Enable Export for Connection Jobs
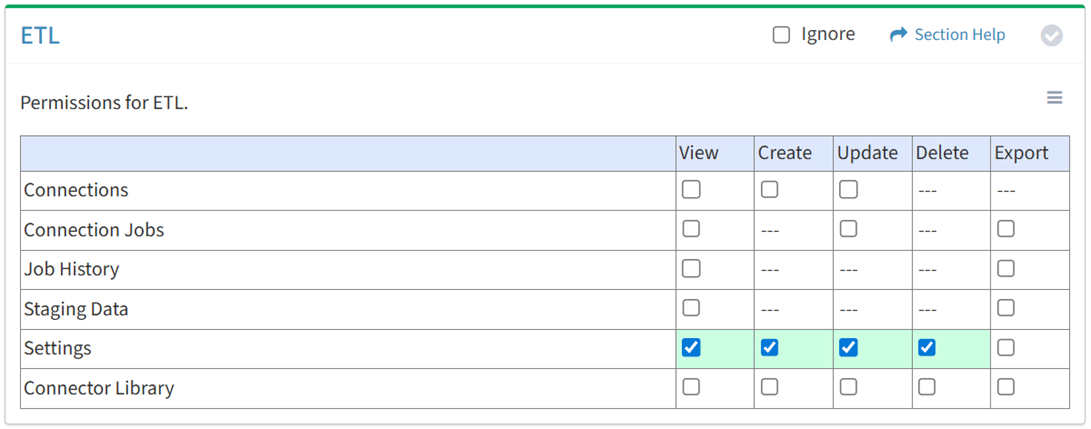 (1006, 229)
